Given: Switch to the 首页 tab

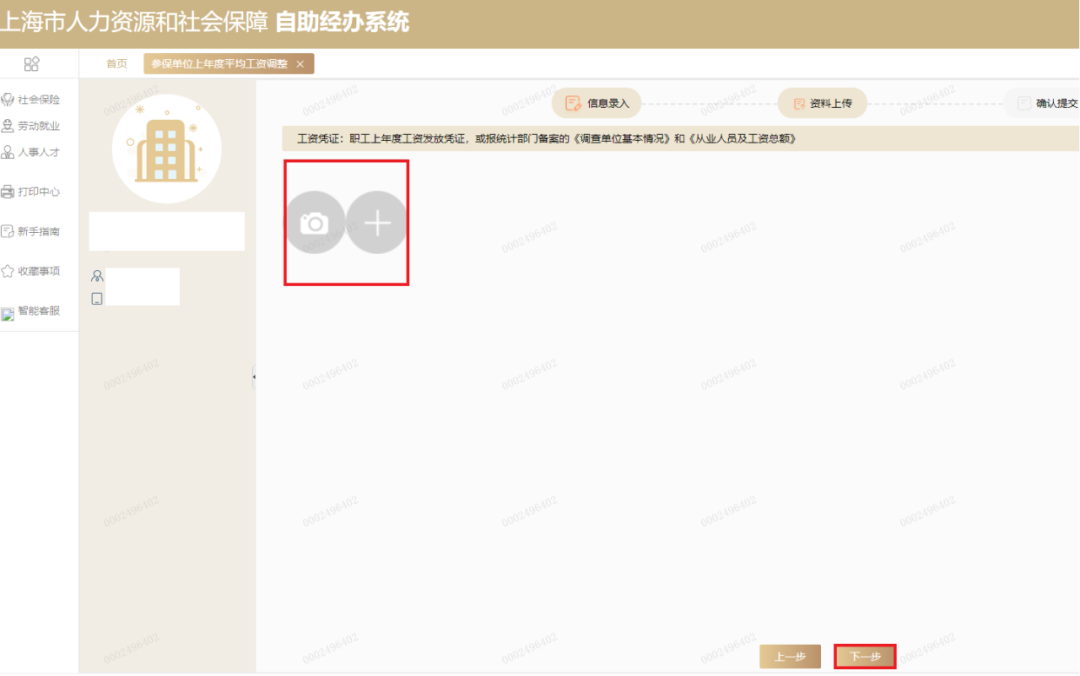Looking at the screenshot, I should pos(116,64).
